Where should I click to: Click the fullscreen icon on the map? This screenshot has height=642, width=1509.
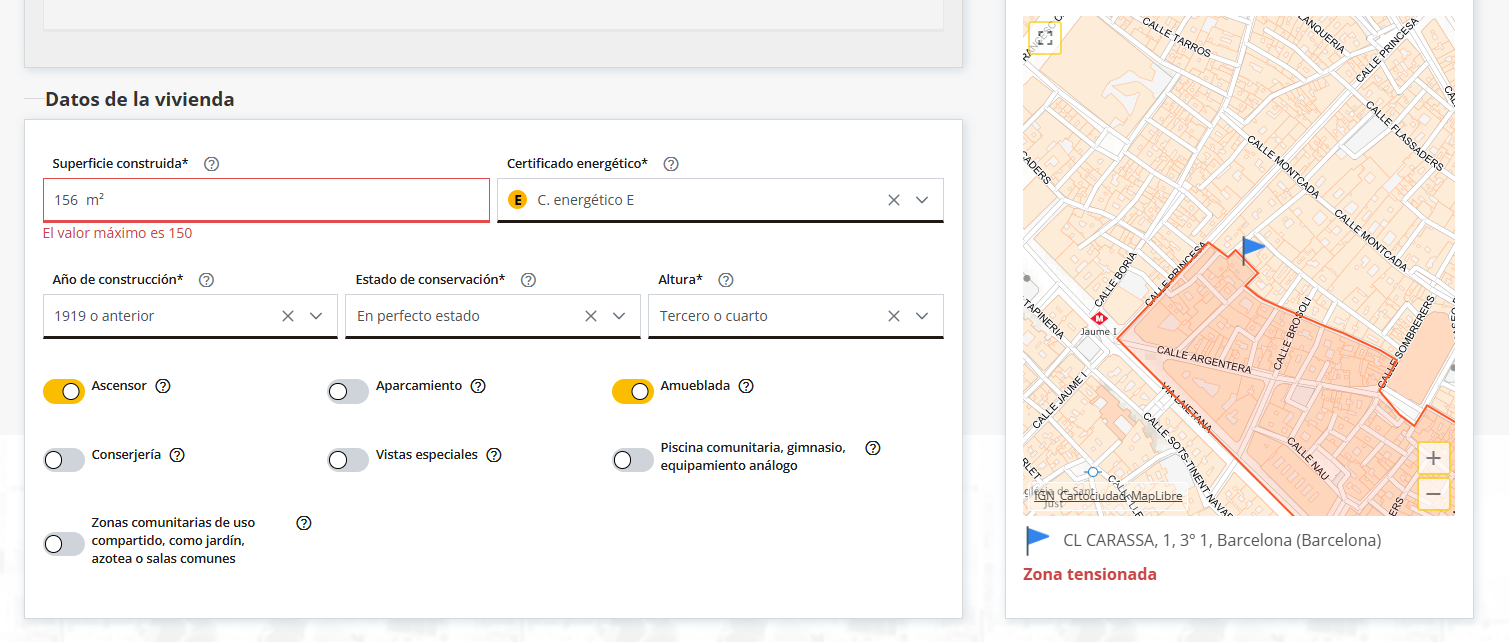click(1045, 38)
